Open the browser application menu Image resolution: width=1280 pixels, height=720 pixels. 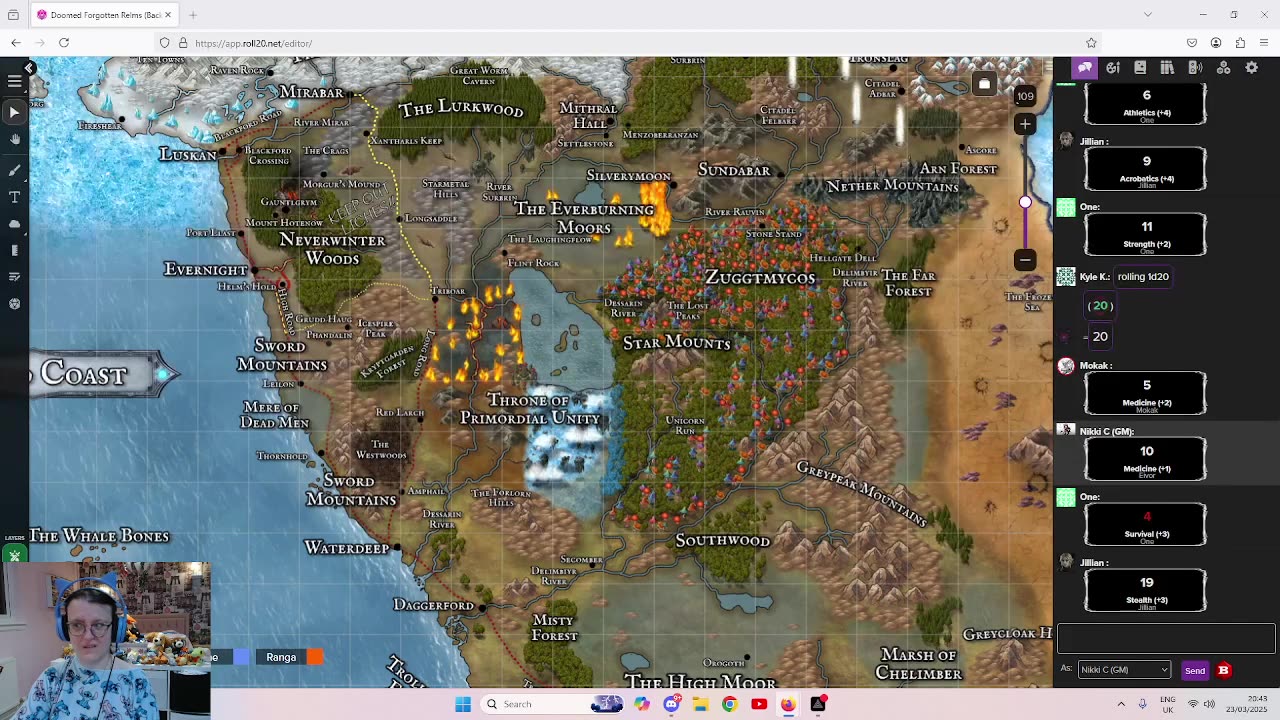pos(1264,43)
